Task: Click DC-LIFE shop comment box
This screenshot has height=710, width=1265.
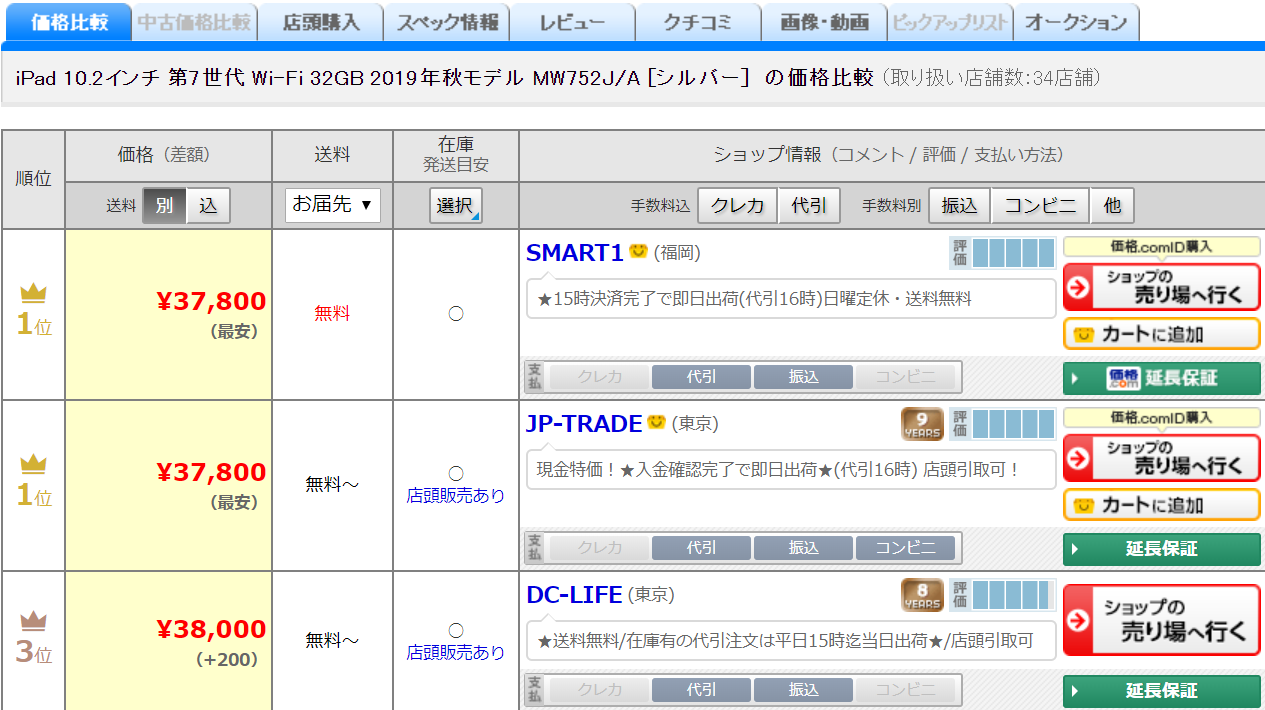Action: coord(791,640)
